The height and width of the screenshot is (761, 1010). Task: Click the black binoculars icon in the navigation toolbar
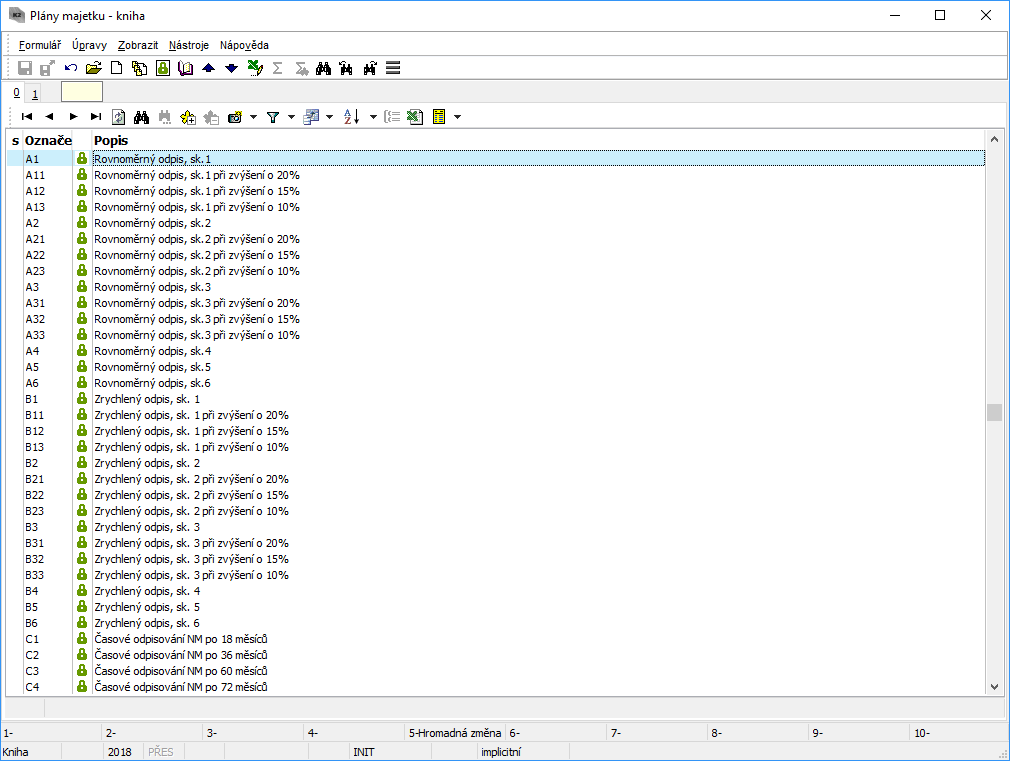click(142, 117)
